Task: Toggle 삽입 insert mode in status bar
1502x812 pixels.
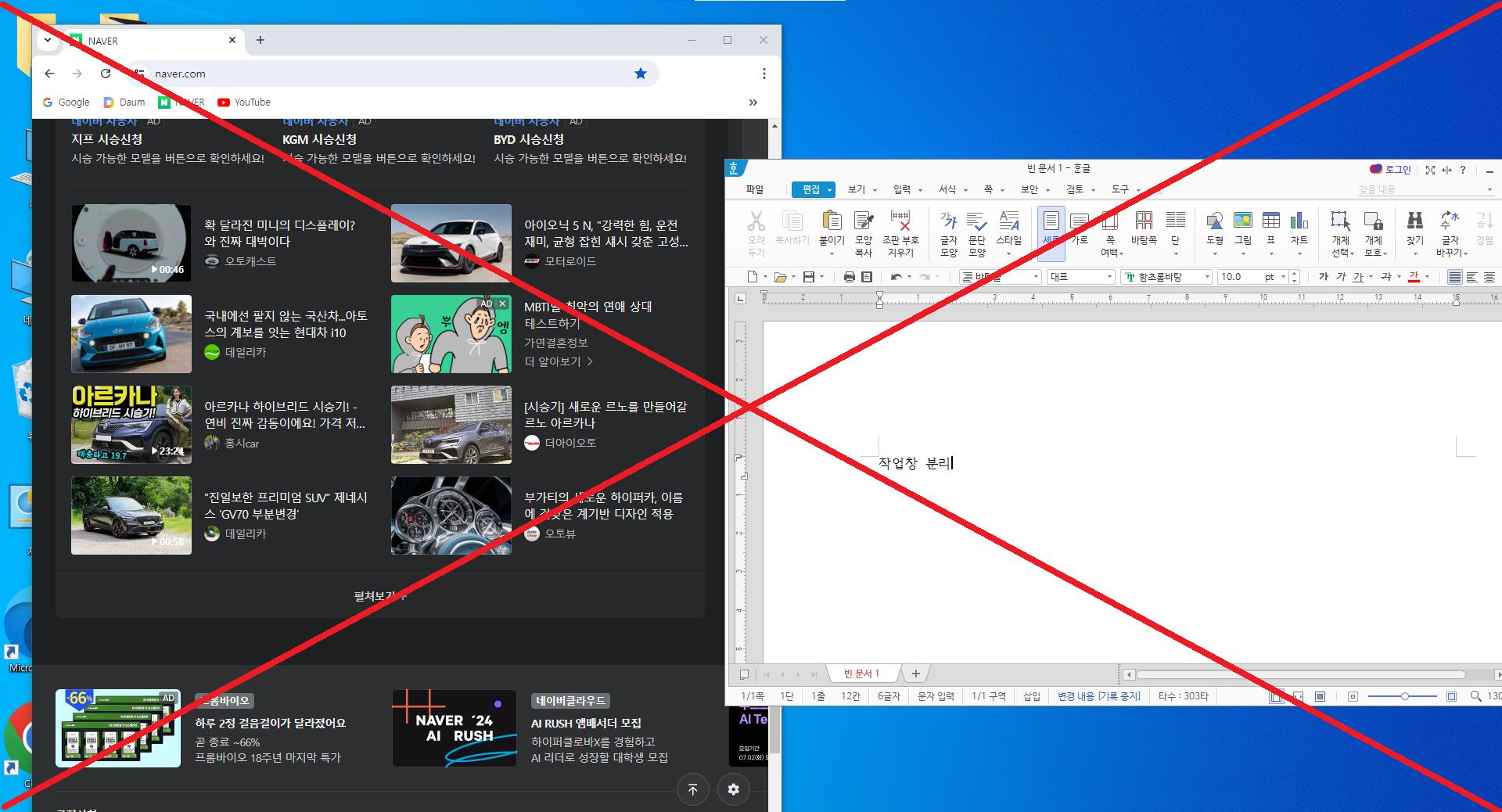Action: tap(1032, 696)
